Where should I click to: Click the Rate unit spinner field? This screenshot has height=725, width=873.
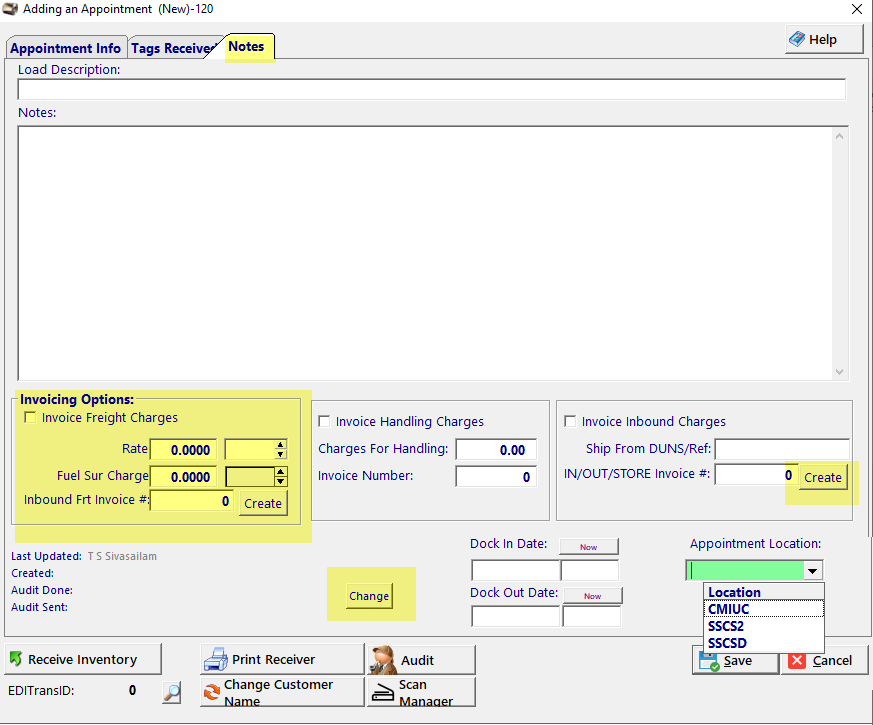(x=250, y=449)
